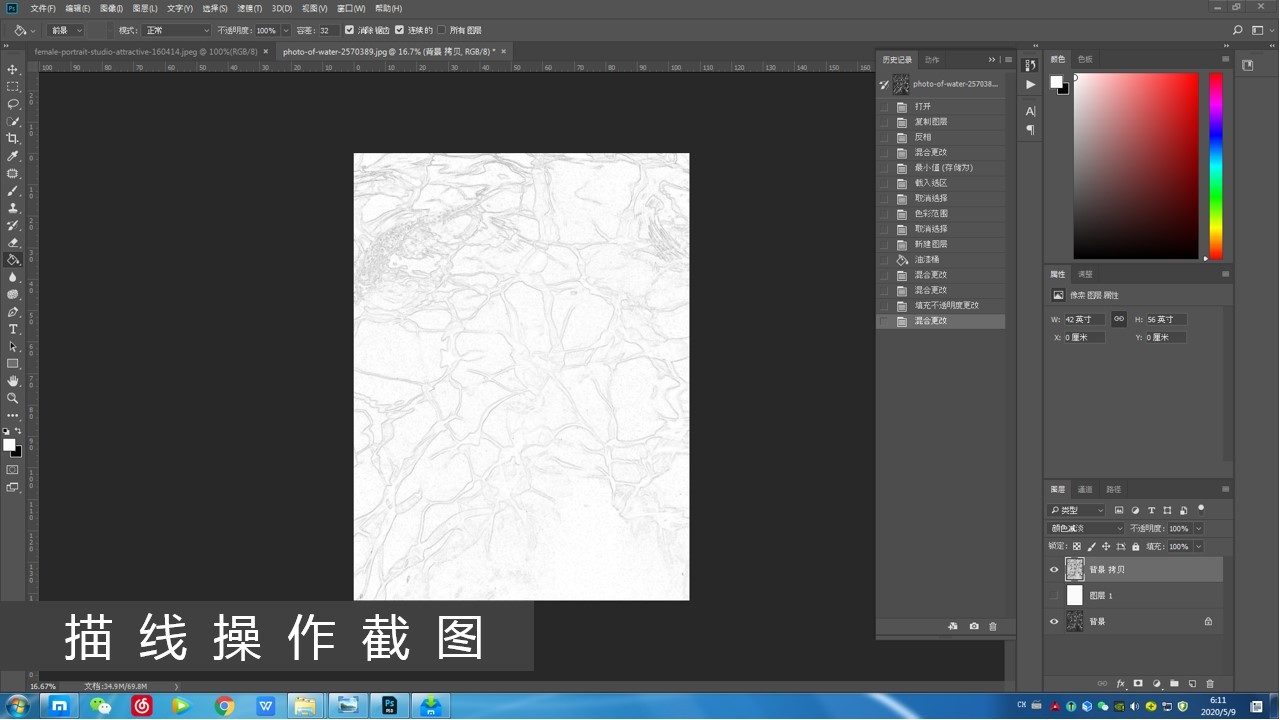Enable the 所有图层 checkbox

click(x=441, y=30)
